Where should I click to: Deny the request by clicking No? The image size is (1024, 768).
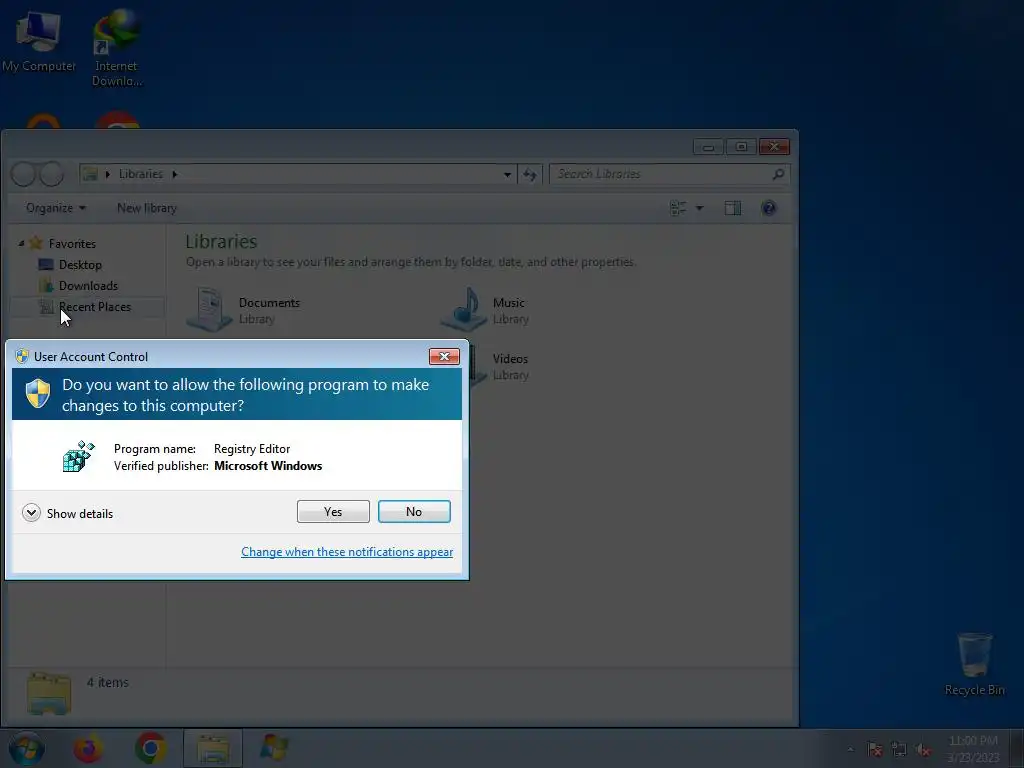tap(414, 511)
